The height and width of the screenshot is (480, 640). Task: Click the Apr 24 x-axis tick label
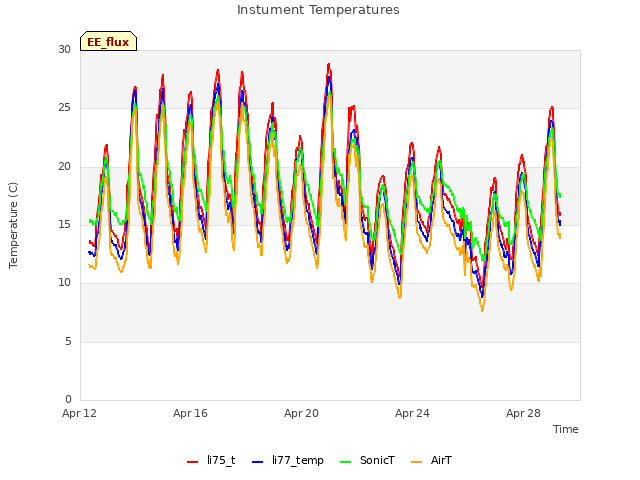click(x=412, y=413)
